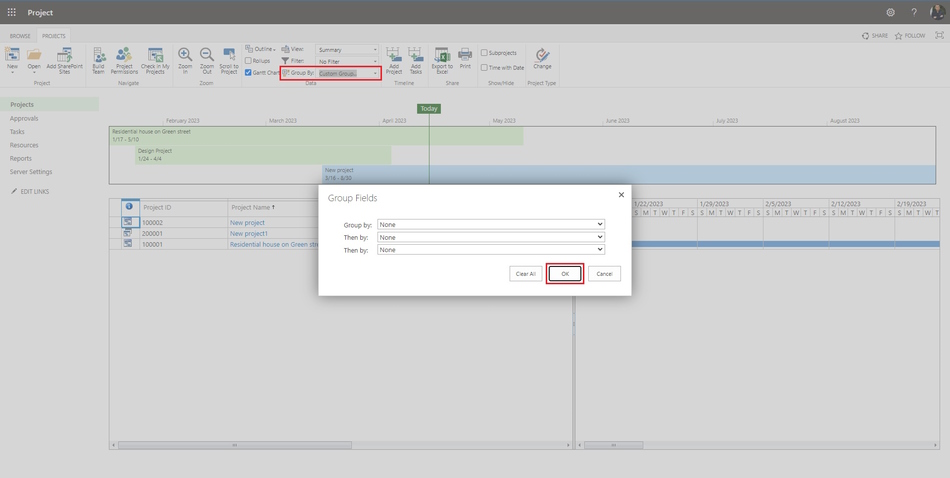Click the Add SharePoint Sites icon
950x478 pixels.
[64, 55]
